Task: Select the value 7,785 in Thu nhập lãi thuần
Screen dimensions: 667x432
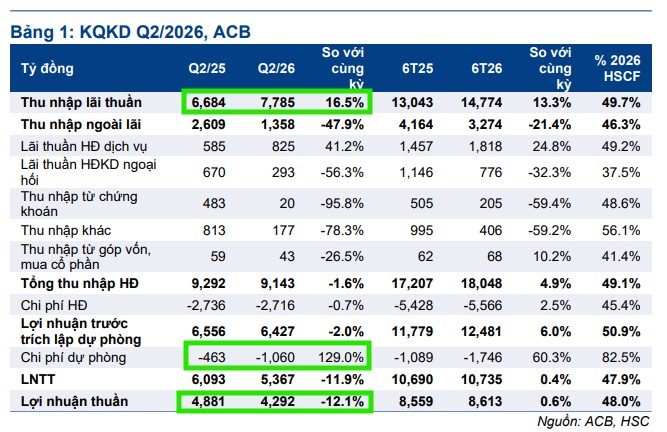Action: tap(278, 102)
